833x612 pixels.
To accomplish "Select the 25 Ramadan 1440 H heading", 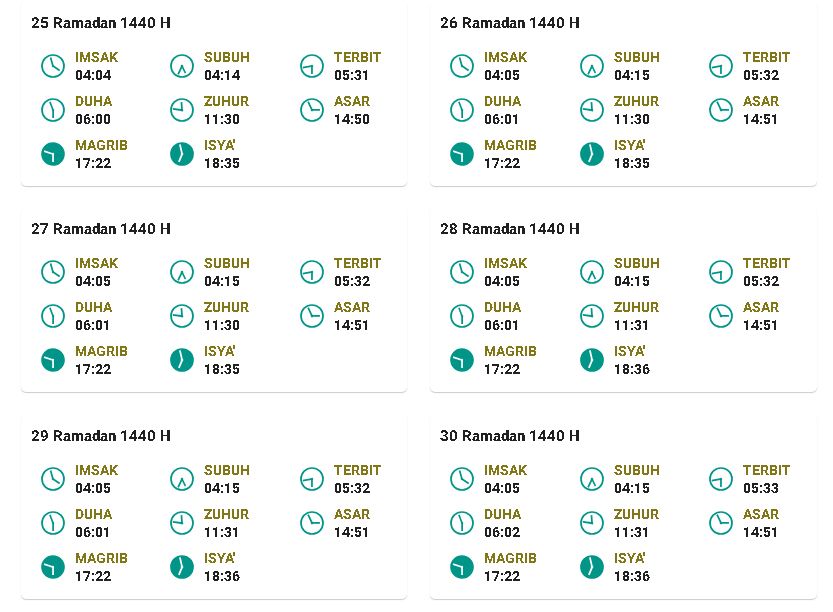I will [x=101, y=23].
